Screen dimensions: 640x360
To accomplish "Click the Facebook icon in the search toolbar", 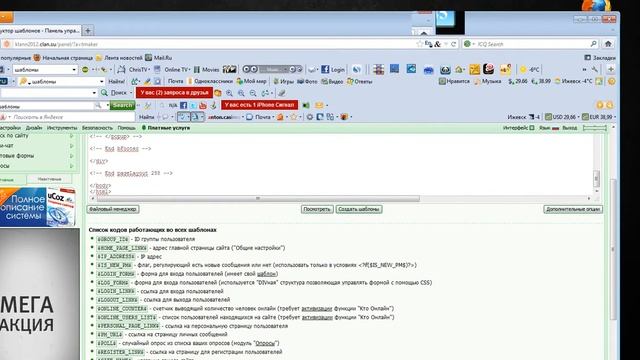I will click(183, 105).
